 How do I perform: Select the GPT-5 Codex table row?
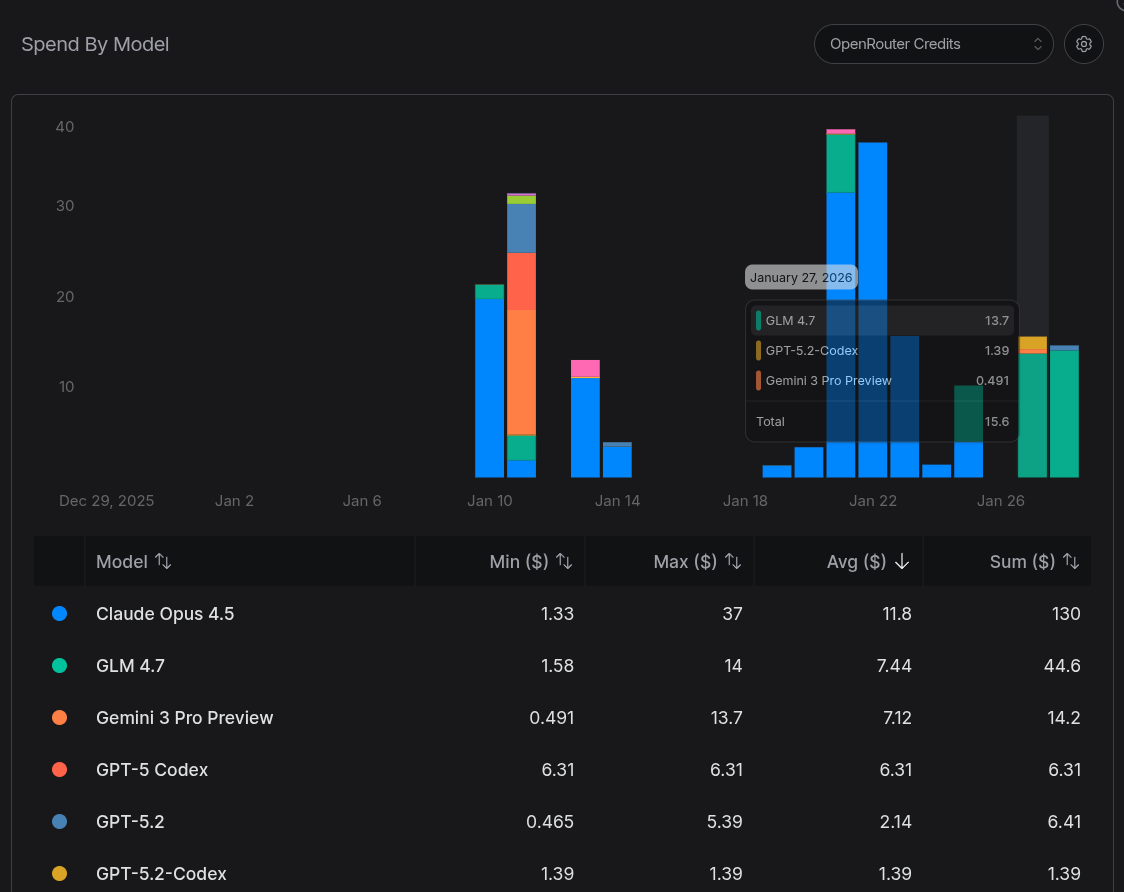152,770
